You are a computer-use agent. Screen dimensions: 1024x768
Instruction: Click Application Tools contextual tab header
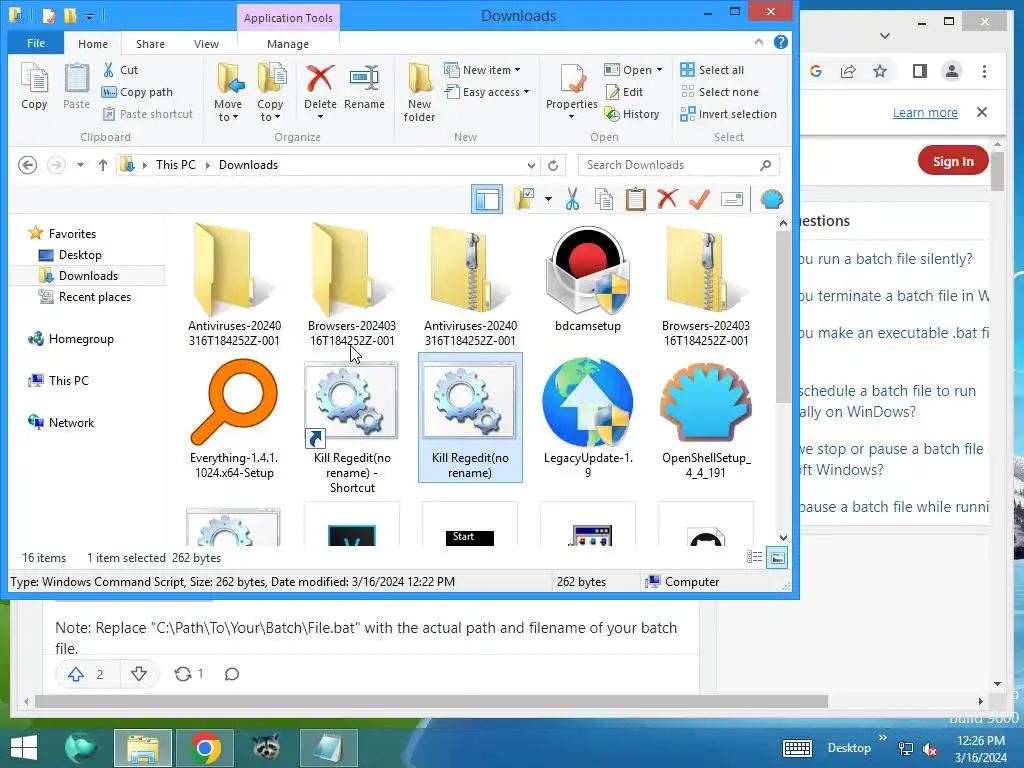pyautogui.click(x=288, y=18)
